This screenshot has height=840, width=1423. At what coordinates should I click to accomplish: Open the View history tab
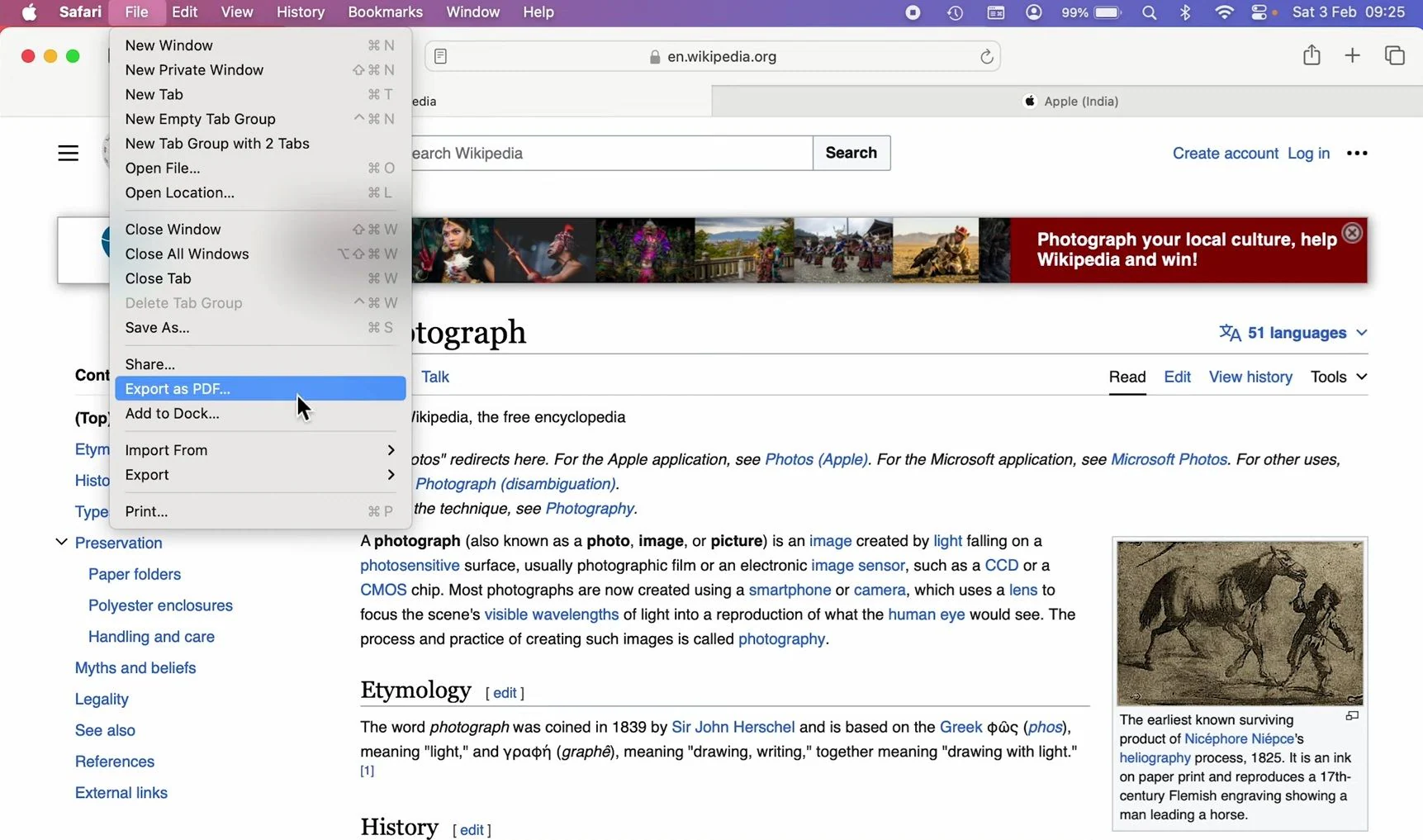tap(1250, 377)
